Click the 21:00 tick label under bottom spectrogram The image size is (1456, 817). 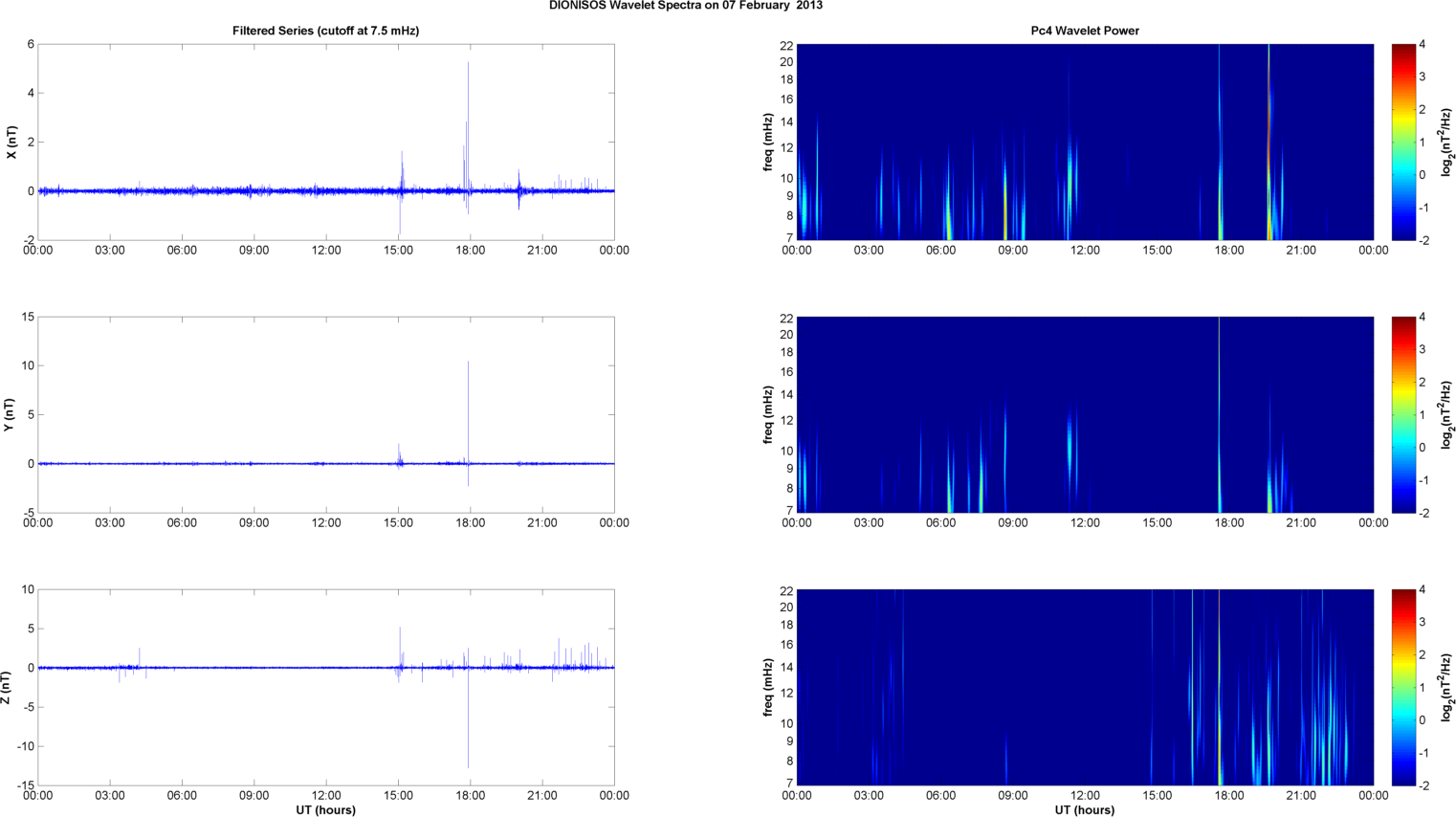tap(1301, 796)
